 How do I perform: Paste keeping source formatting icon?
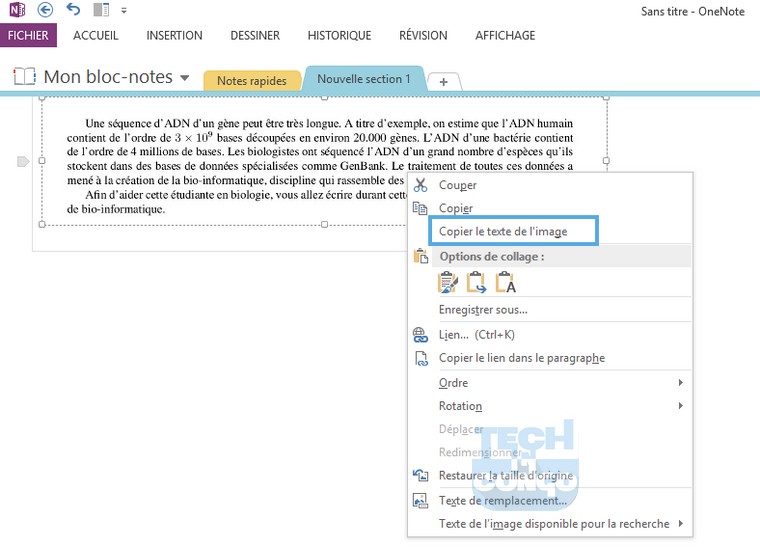(447, 282)
